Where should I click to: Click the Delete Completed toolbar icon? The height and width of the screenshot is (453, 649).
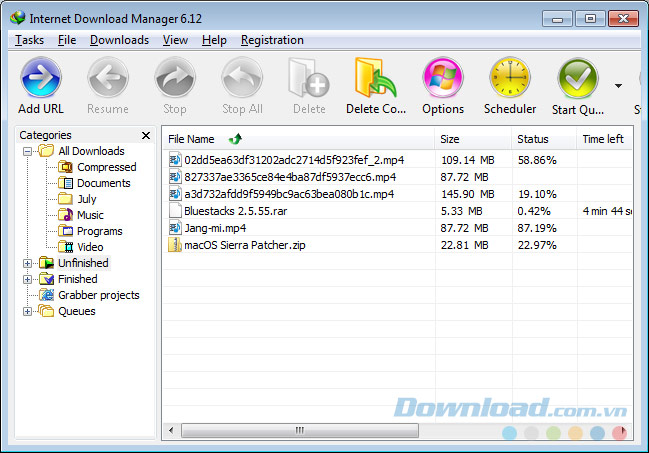pos(376,78)
